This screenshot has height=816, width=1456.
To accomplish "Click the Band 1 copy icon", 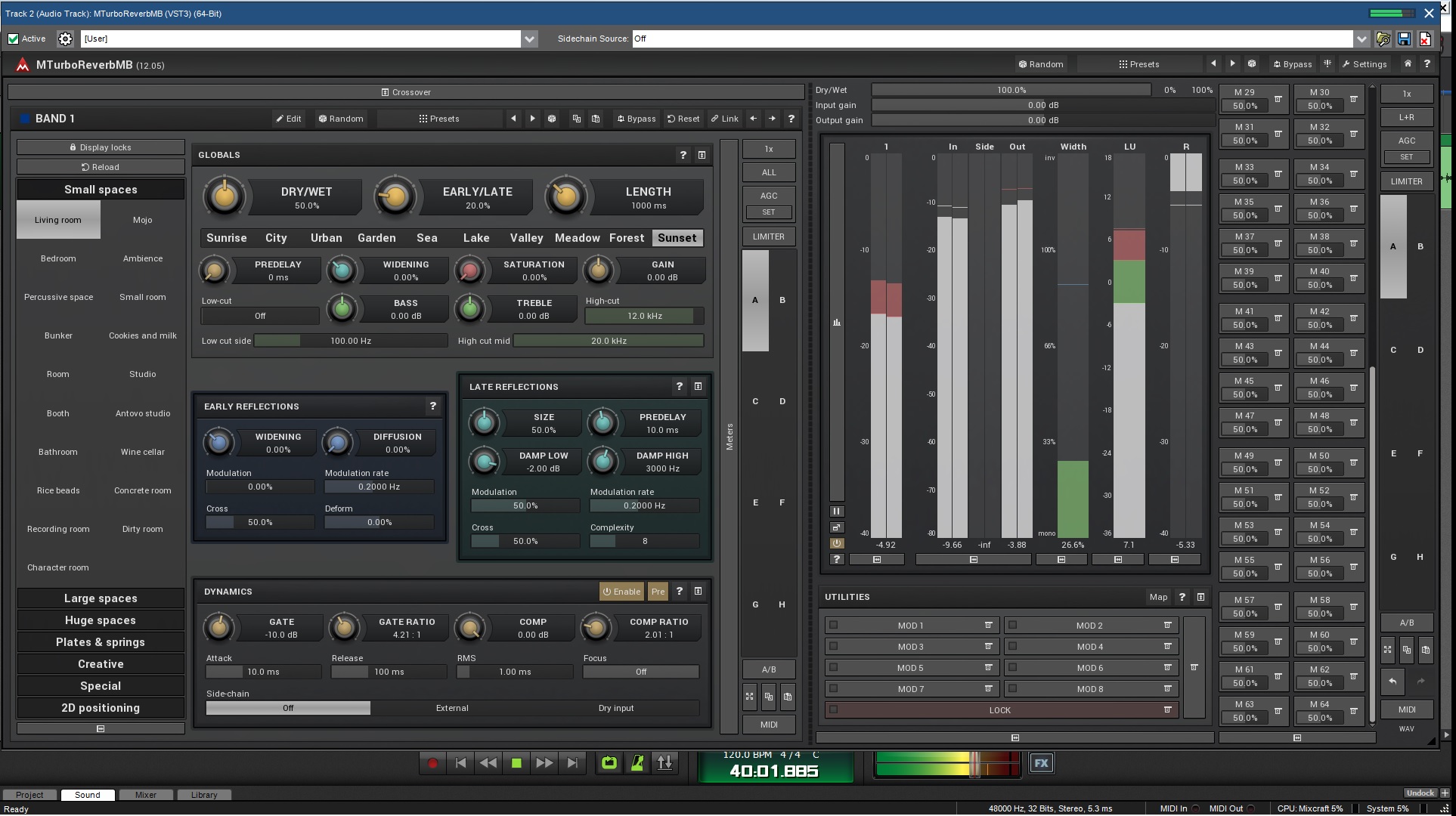I will pos(576,119).
